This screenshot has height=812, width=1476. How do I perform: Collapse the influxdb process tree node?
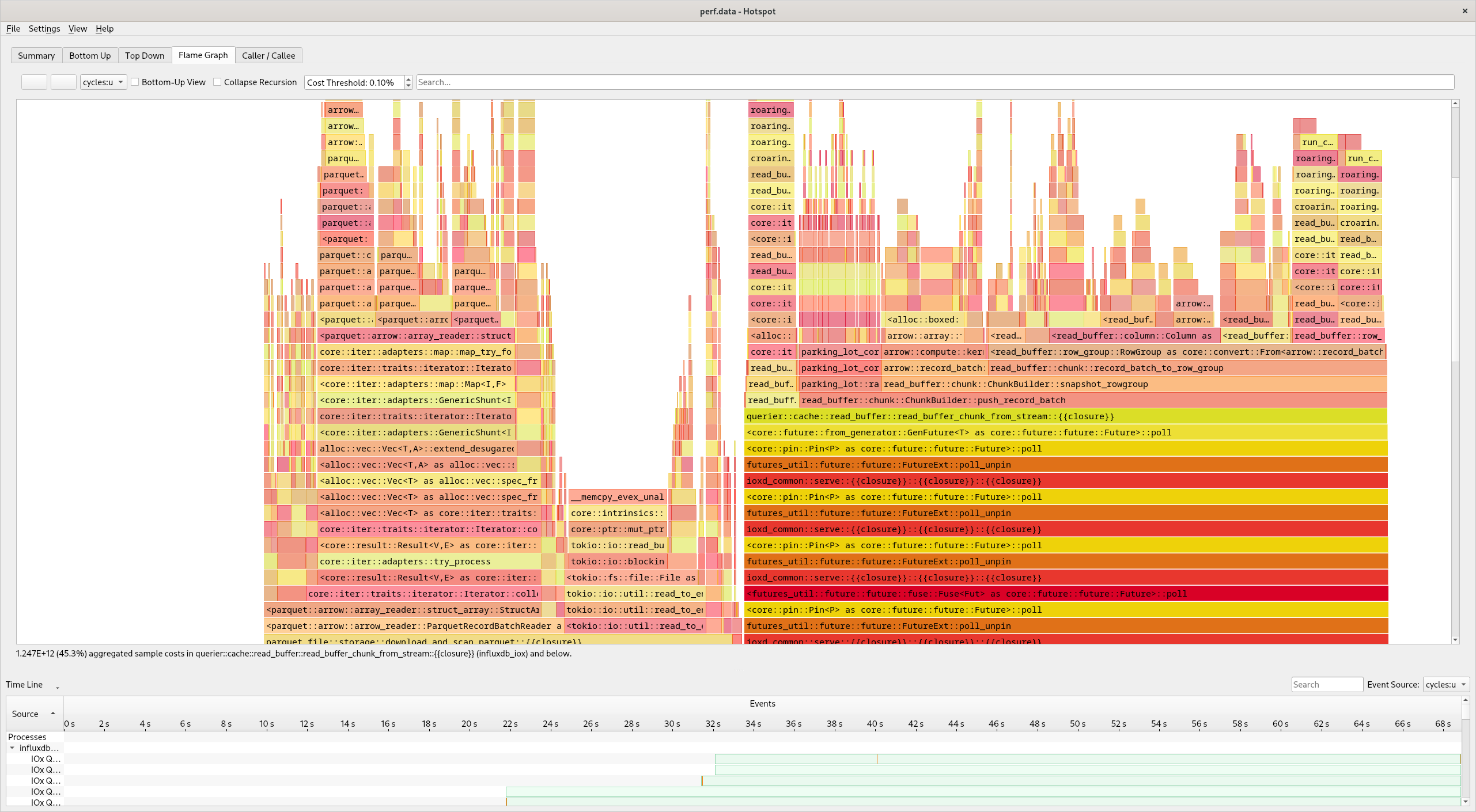pyautogui.click(x=12, y=748)
